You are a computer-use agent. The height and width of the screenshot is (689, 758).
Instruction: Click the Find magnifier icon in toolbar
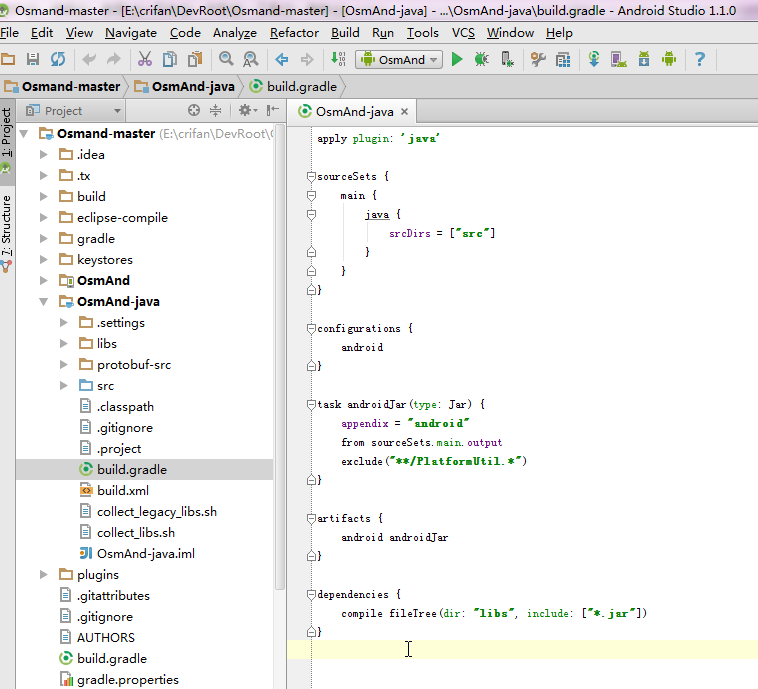pyautogui.click(x=227, y=60)
